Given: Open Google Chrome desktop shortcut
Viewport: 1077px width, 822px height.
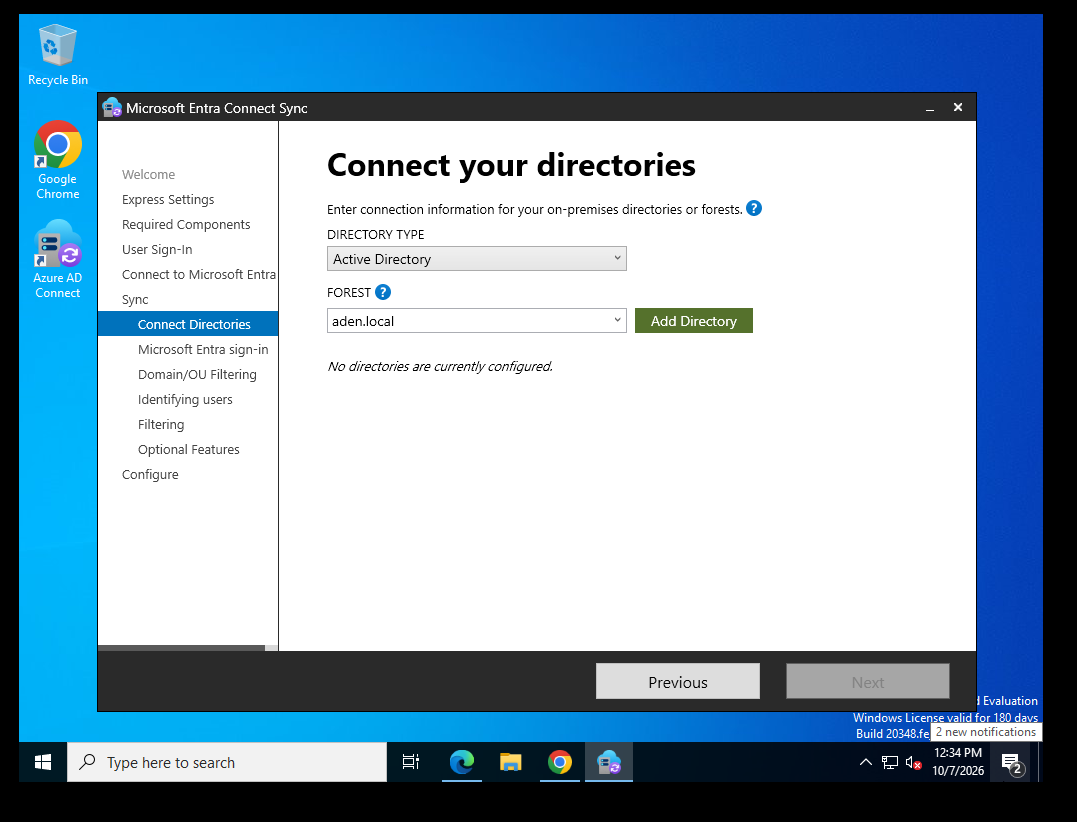Looking at the screenshot, I should [x=58, y=160].
